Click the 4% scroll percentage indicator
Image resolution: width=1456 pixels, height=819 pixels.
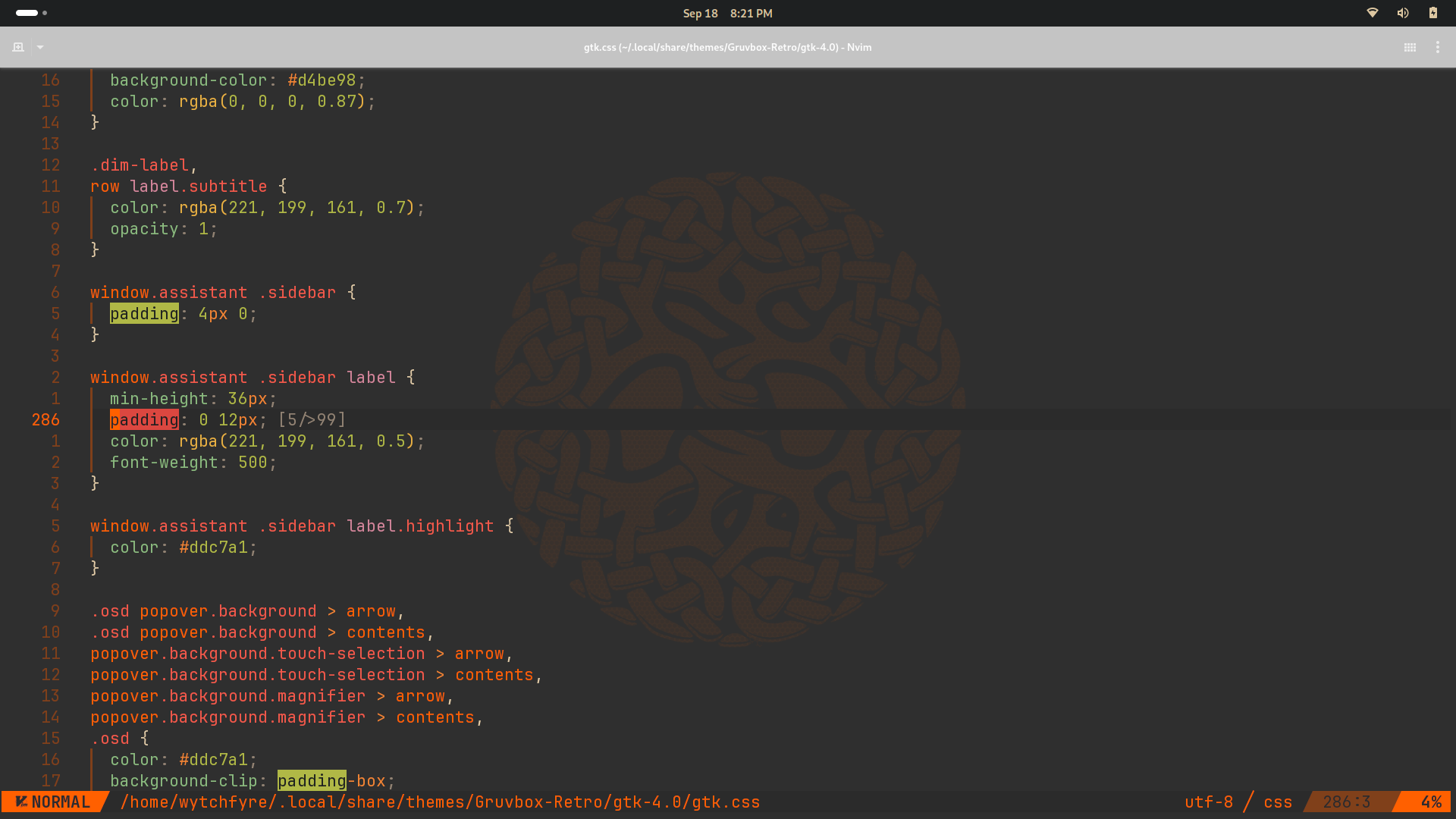[1430, 802]
